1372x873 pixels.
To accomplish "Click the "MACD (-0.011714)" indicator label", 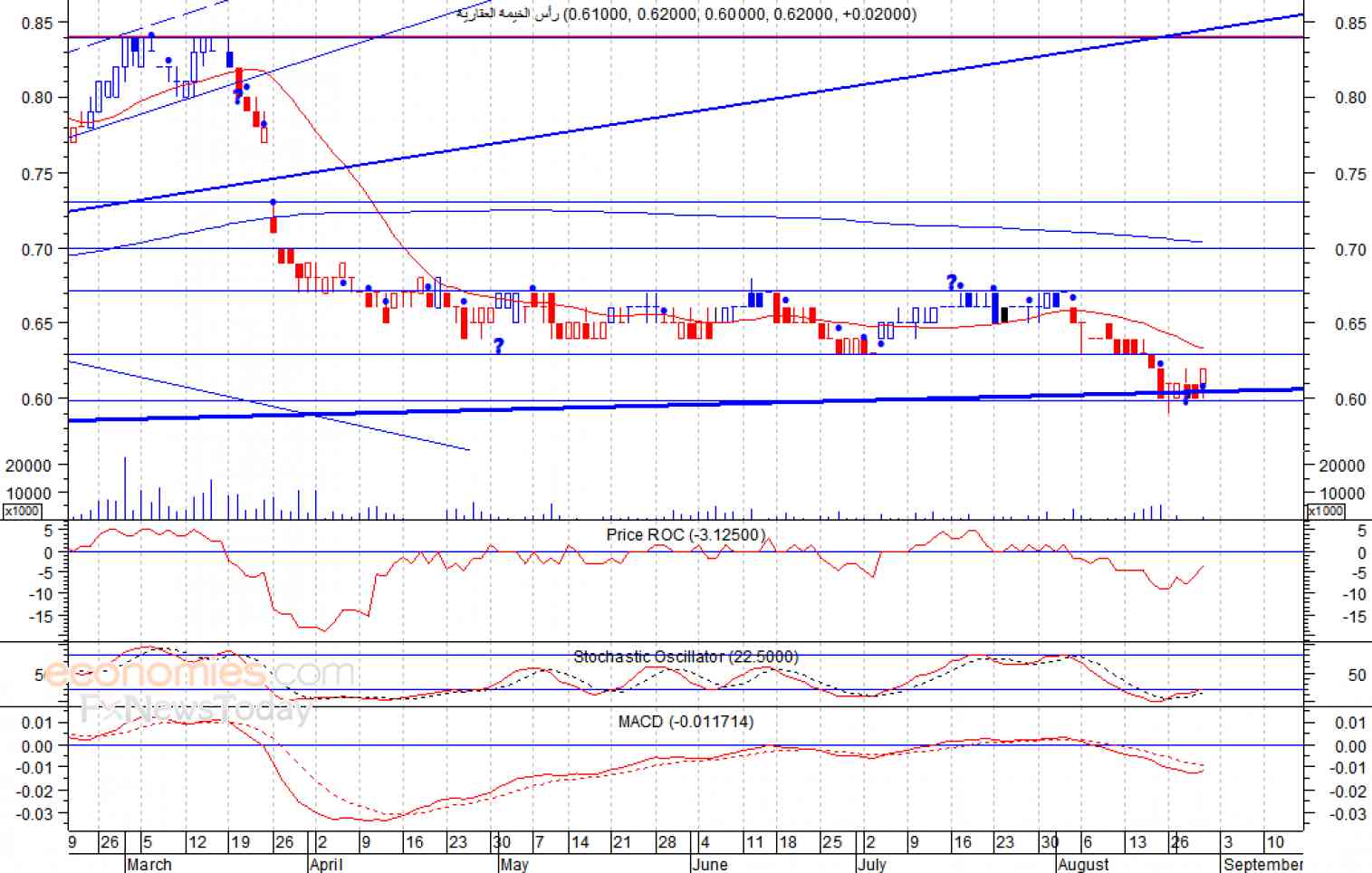I will (686, 722).
